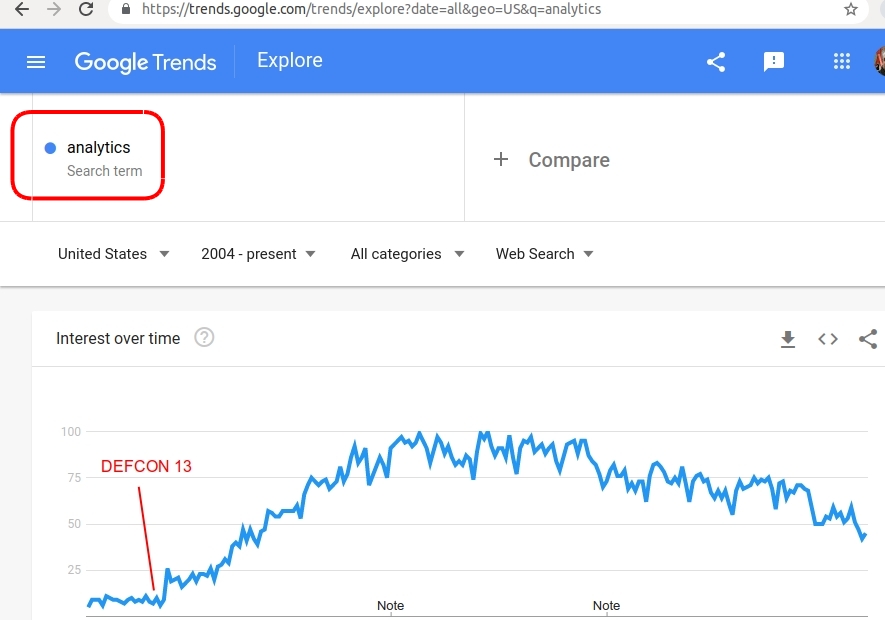Click the Search term subtitle text

[104, 171]
